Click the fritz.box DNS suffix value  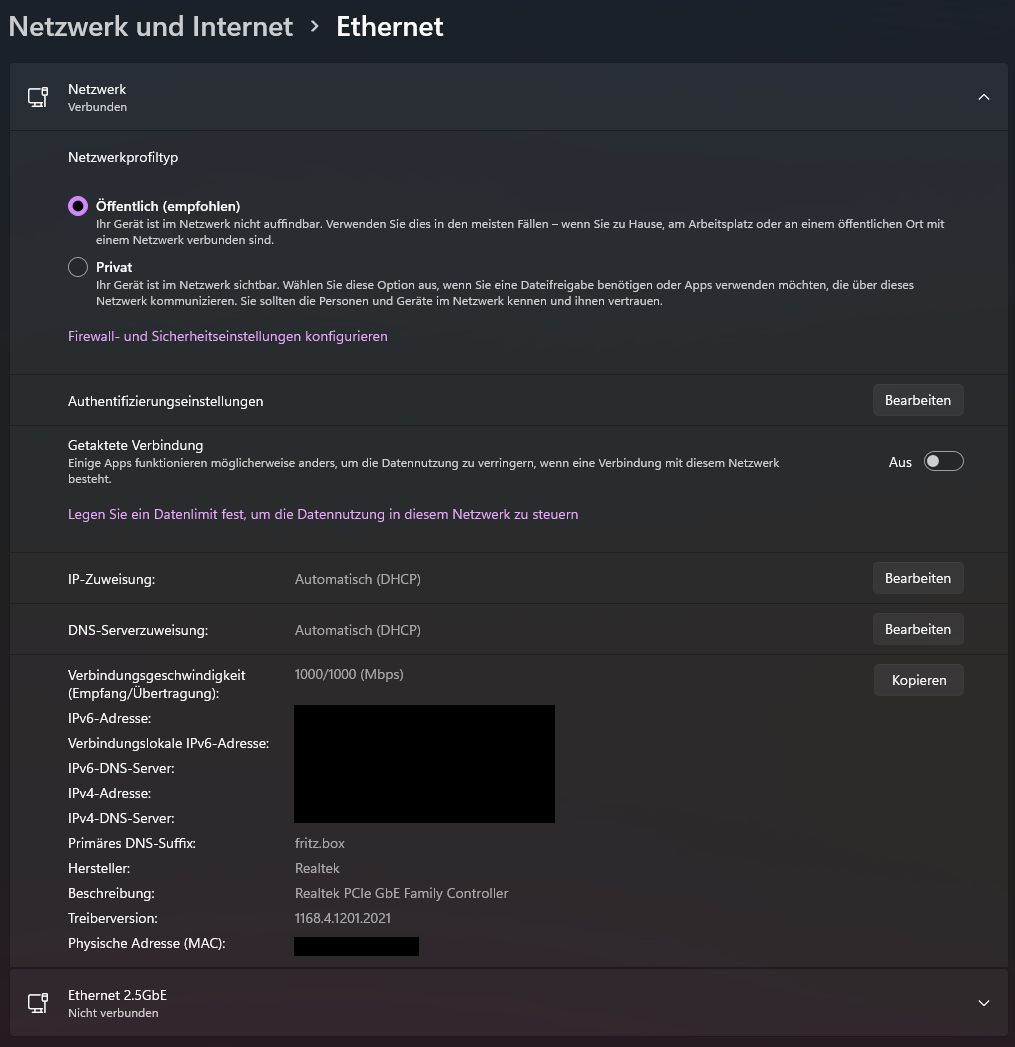pos(320,843)
